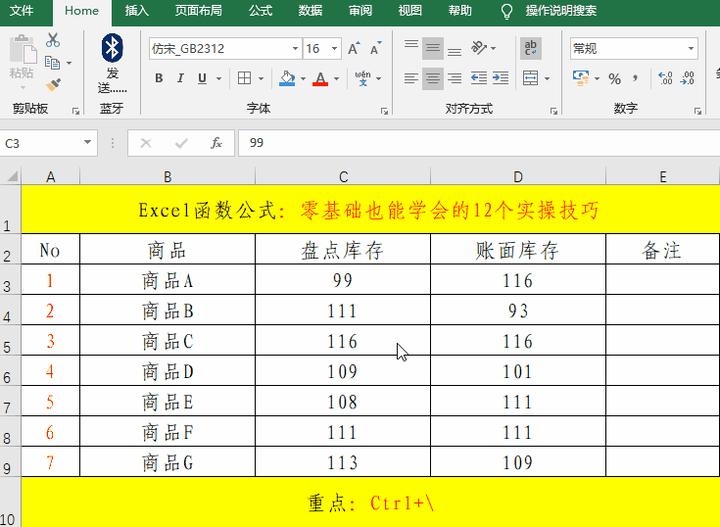The width and height of the screenshot is (720, 527).
Task: Decrease decimal places
Action: click(687, 78)
